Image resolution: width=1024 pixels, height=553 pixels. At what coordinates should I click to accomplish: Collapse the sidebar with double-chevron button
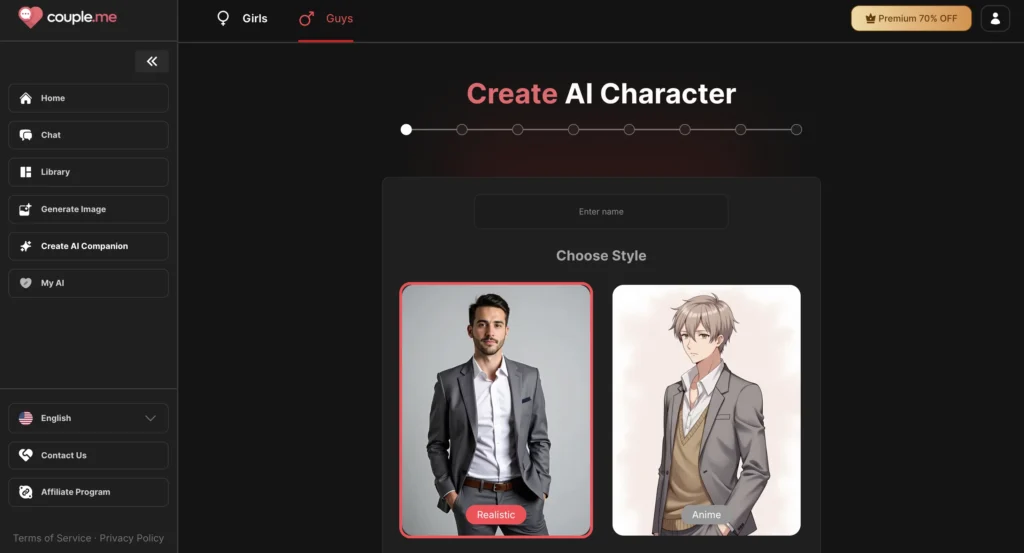pos(152,61)
